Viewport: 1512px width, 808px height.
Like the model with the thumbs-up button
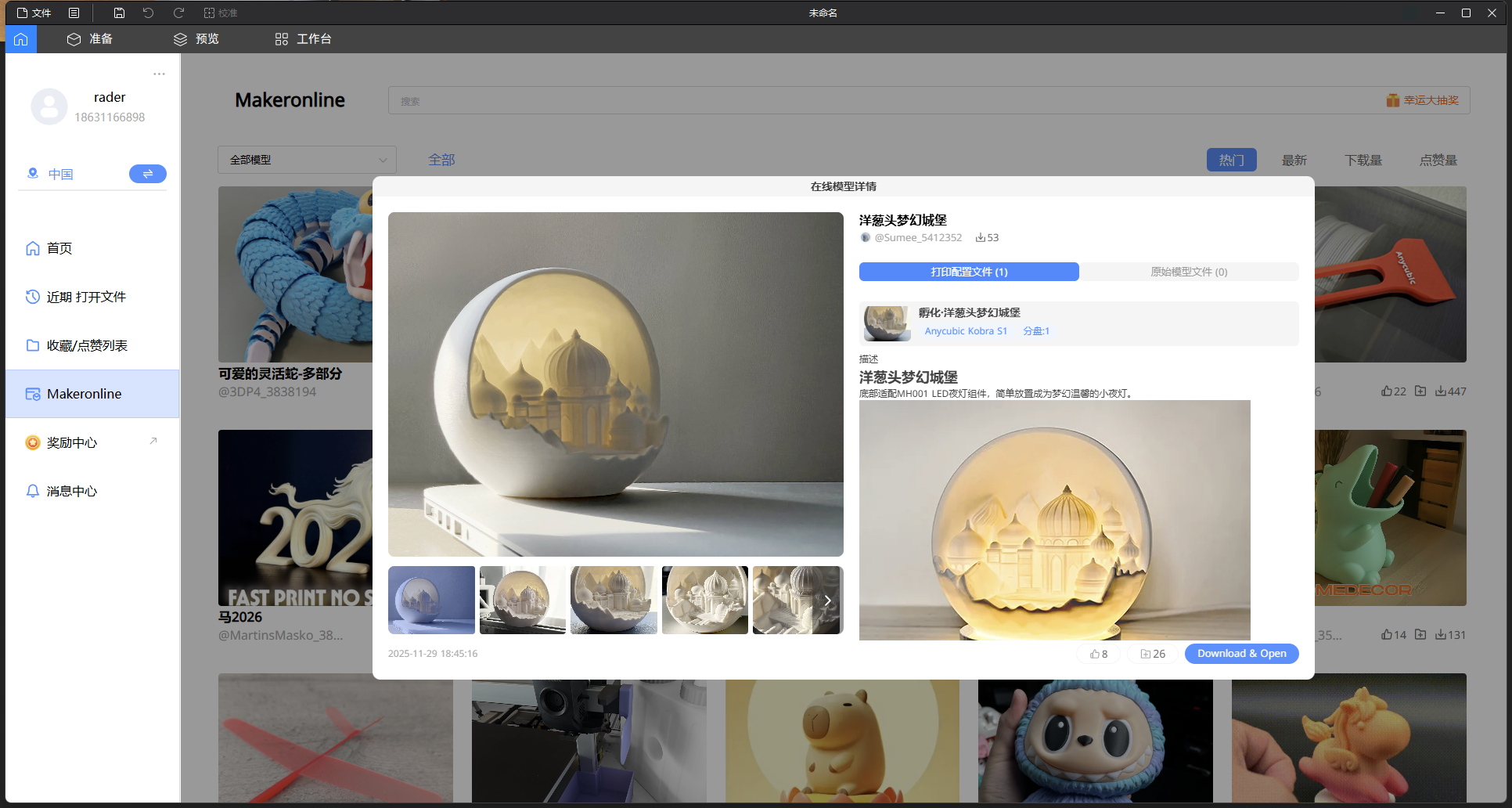click(x=1099, y=654)
